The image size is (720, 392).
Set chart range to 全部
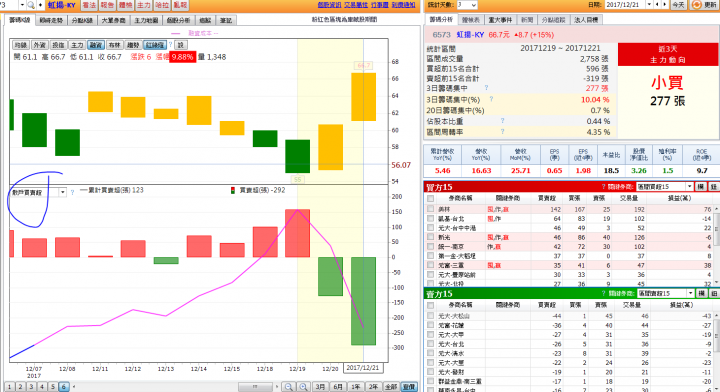tap(391, 387)
